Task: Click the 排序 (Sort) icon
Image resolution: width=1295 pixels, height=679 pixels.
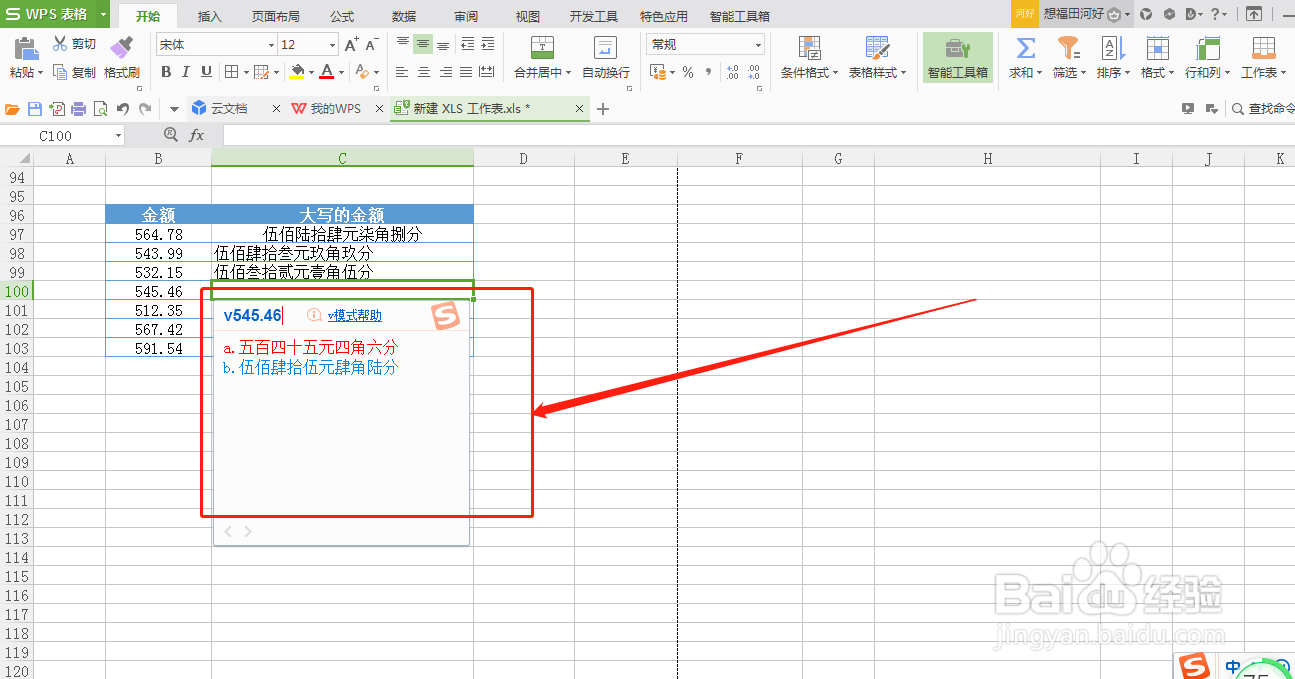Action: click(1111, 58)
